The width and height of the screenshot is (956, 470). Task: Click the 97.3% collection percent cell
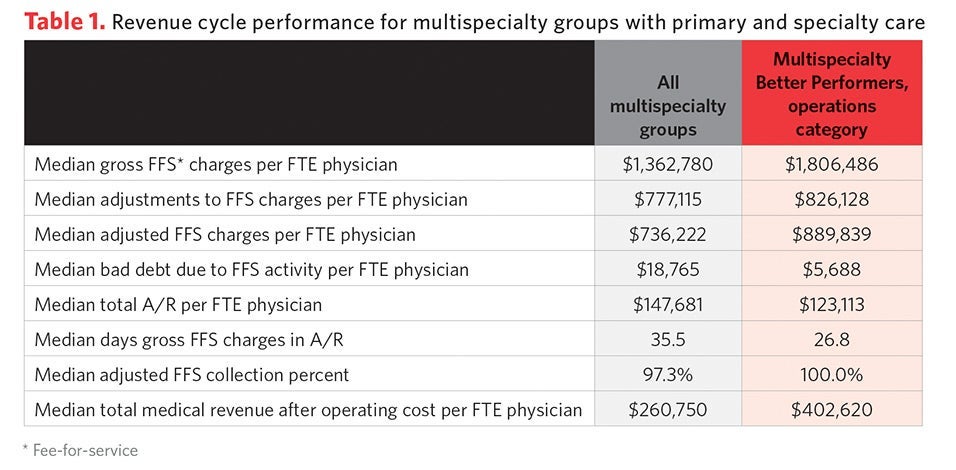(667, 374)
